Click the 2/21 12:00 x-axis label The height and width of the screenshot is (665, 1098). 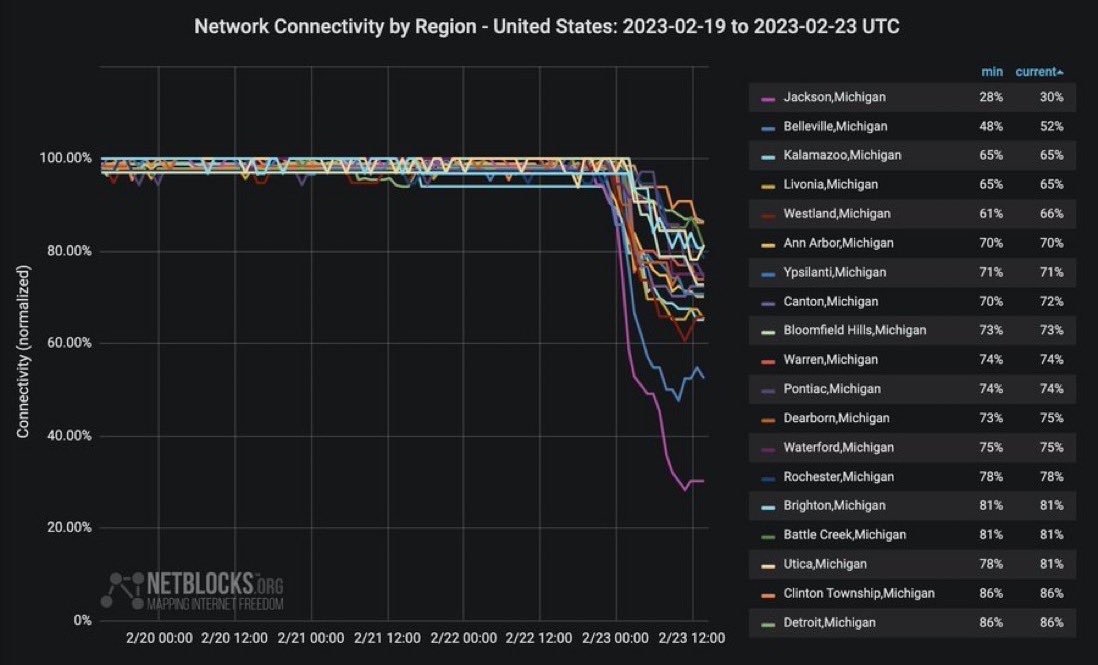click(387, 638)
